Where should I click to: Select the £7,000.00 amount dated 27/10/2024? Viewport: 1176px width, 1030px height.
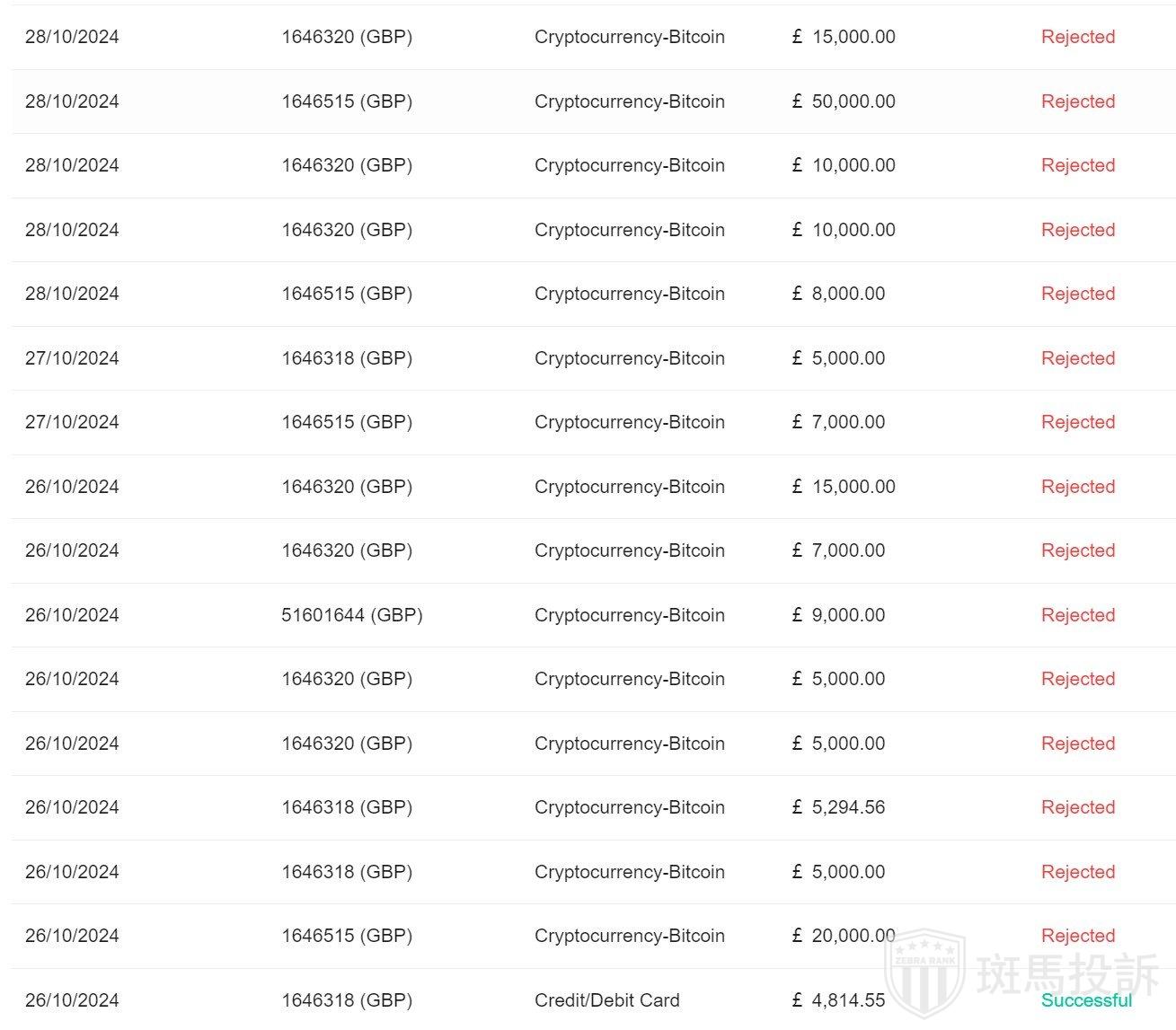(x=838, y=422)
